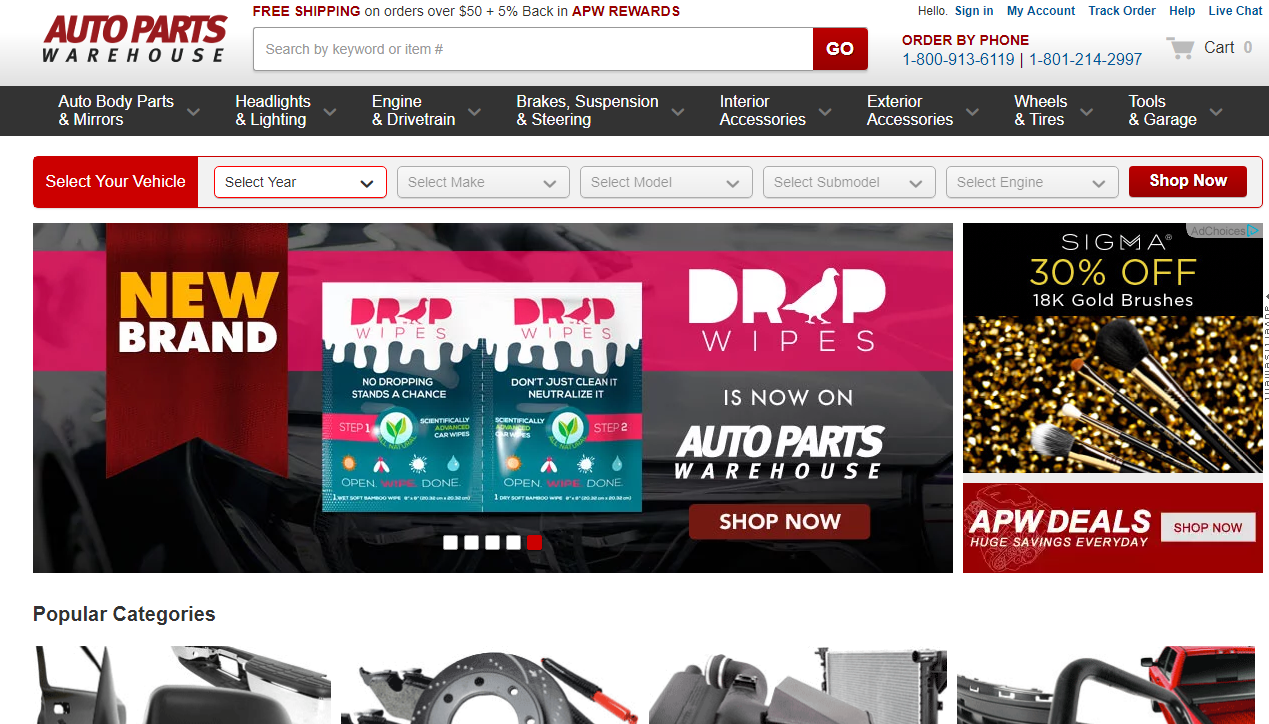The width and height of the screenshot is (1269, 724).
Task: Open the shopping Cart
Action: pos(1210,46)
